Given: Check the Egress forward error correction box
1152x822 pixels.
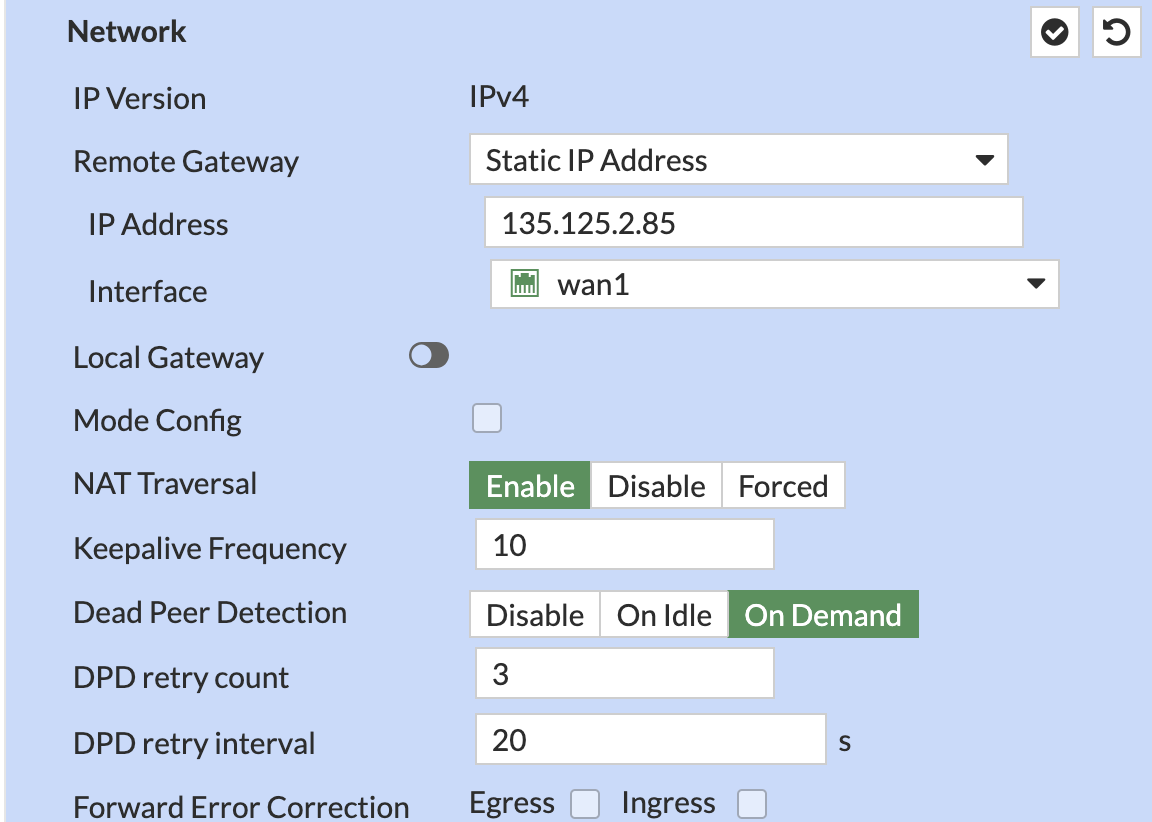Looking at the screenshot, I should (585, 803).
